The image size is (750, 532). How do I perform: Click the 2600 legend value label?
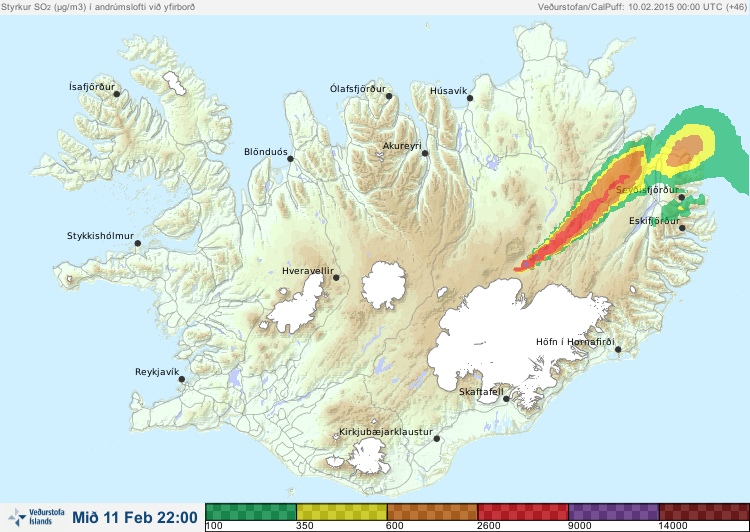[x=488, y=526]
